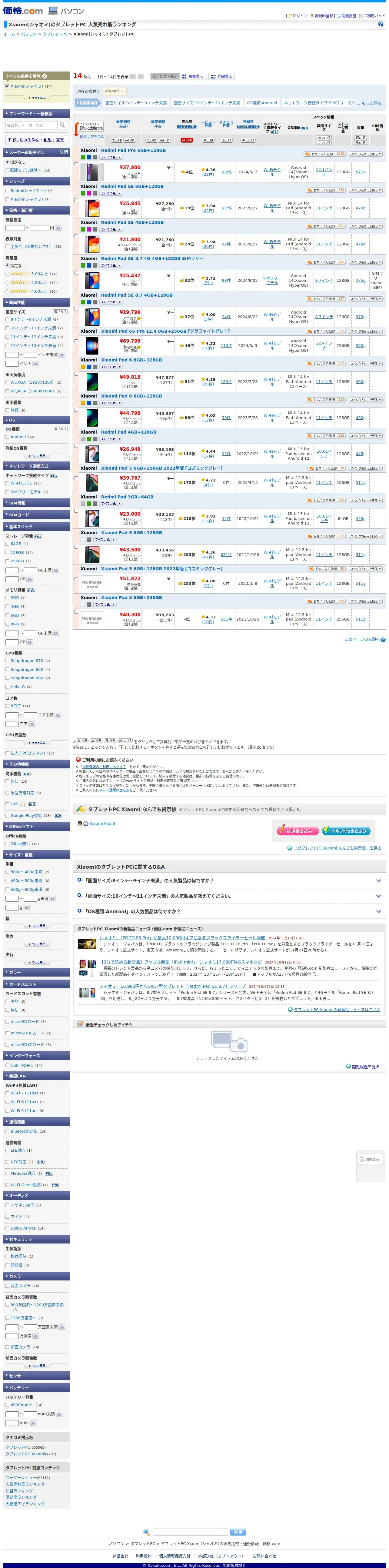Screen dimensions: 389x1568
Task: Open the kakaku.com home logo
Action: click(23, 11)
